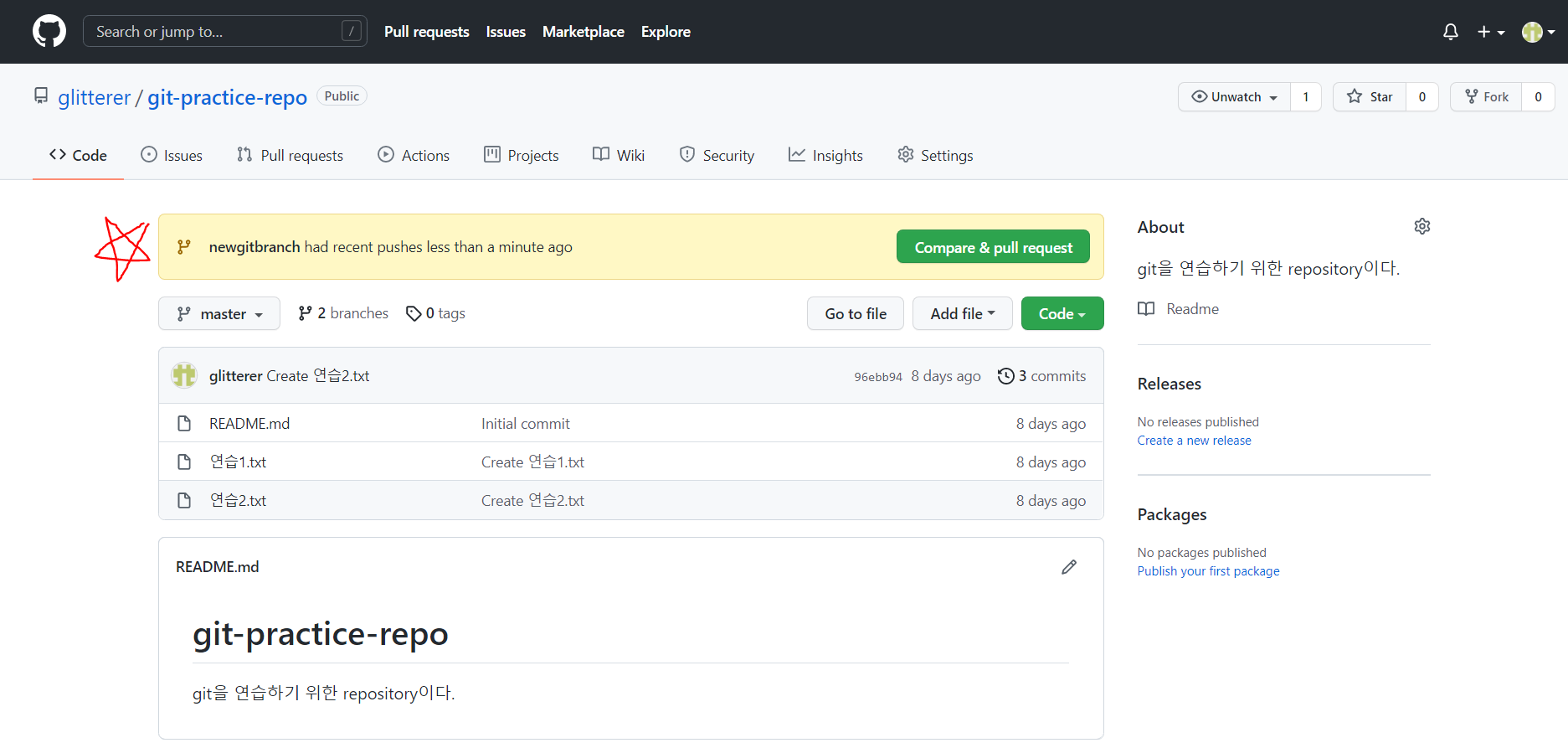Fork the repository
The height and width of the screenshot is (748, 1568).
[x=1486, y=97]
